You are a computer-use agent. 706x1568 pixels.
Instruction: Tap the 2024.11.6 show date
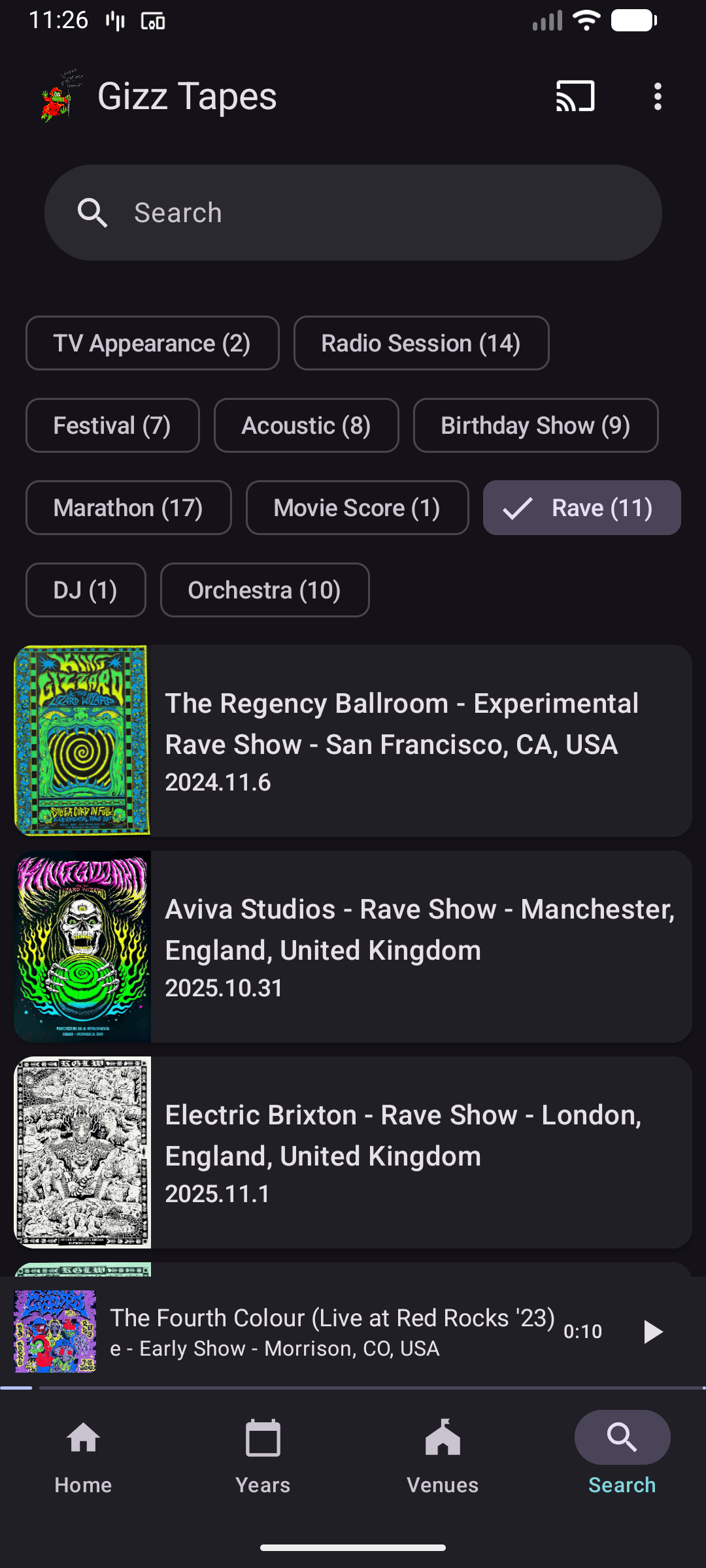(x=218, y=783)
